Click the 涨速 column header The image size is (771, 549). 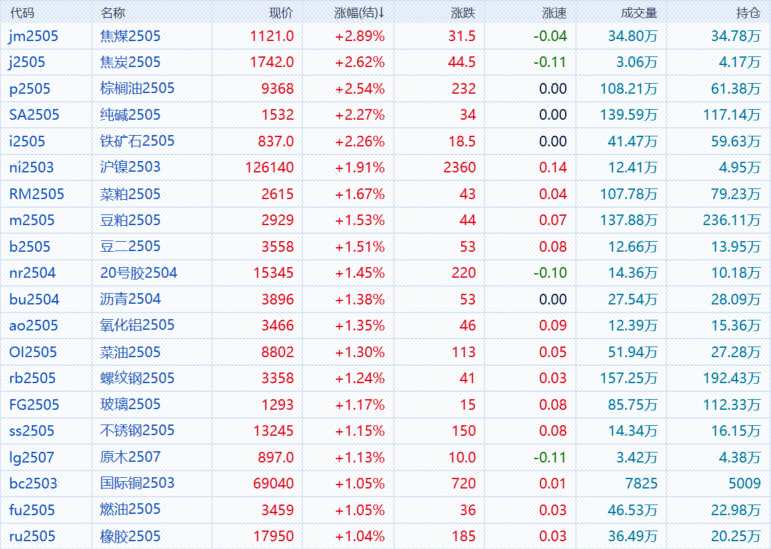click(554, 13)
